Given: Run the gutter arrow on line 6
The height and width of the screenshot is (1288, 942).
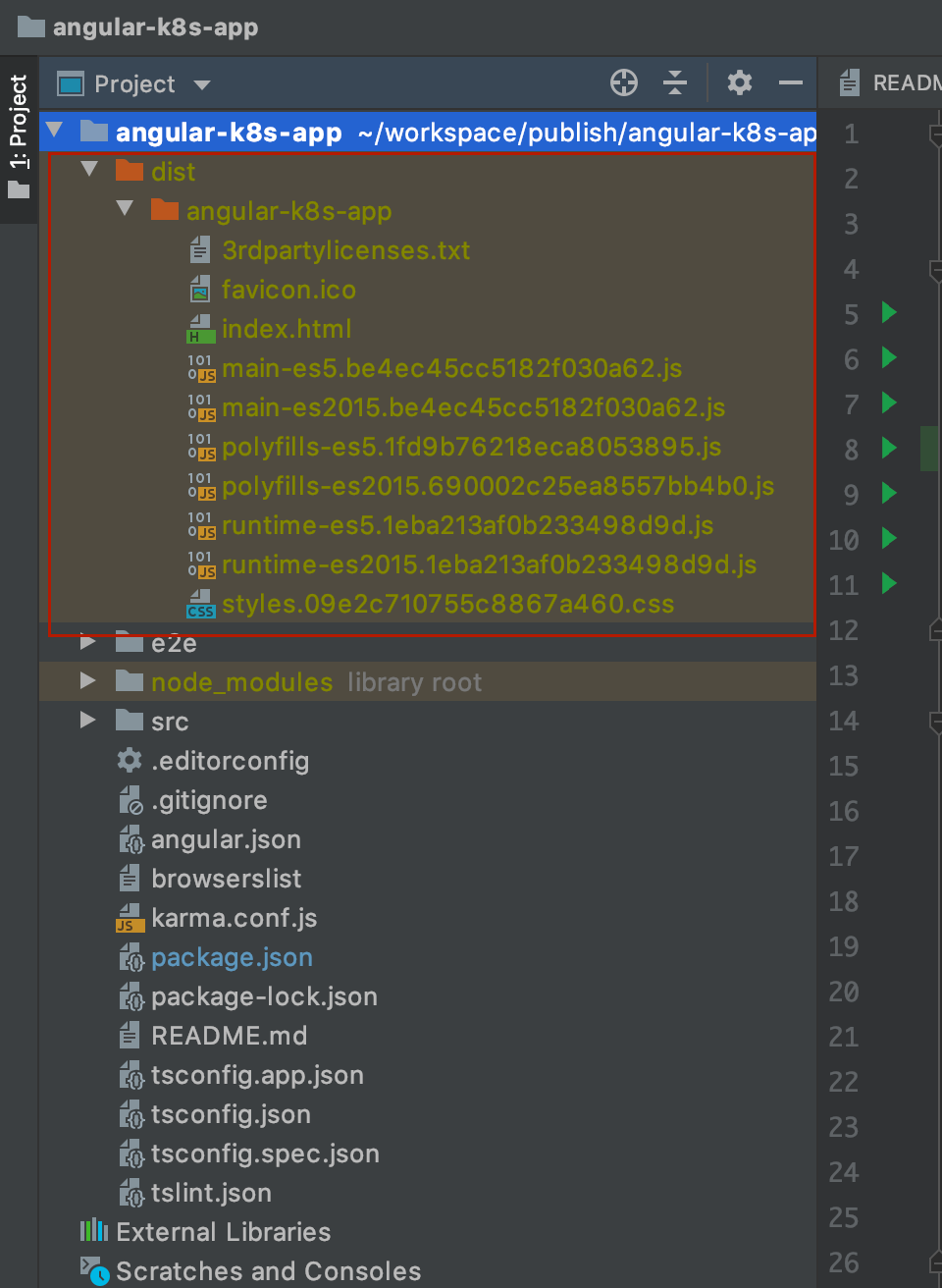Looking at the screenshot, I should tap(889, 357).
